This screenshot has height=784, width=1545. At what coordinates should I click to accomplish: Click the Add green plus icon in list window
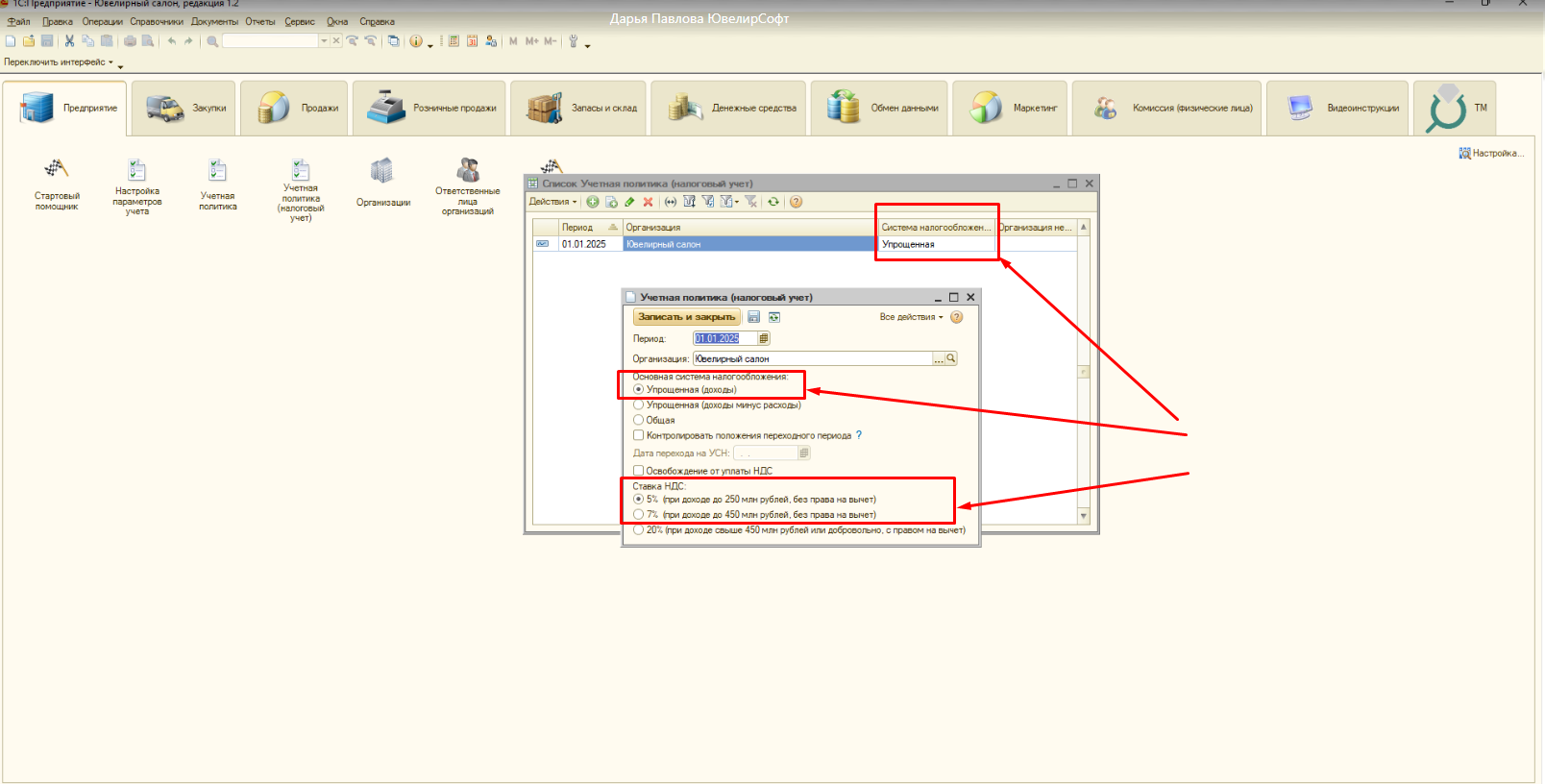pos(593,202)
